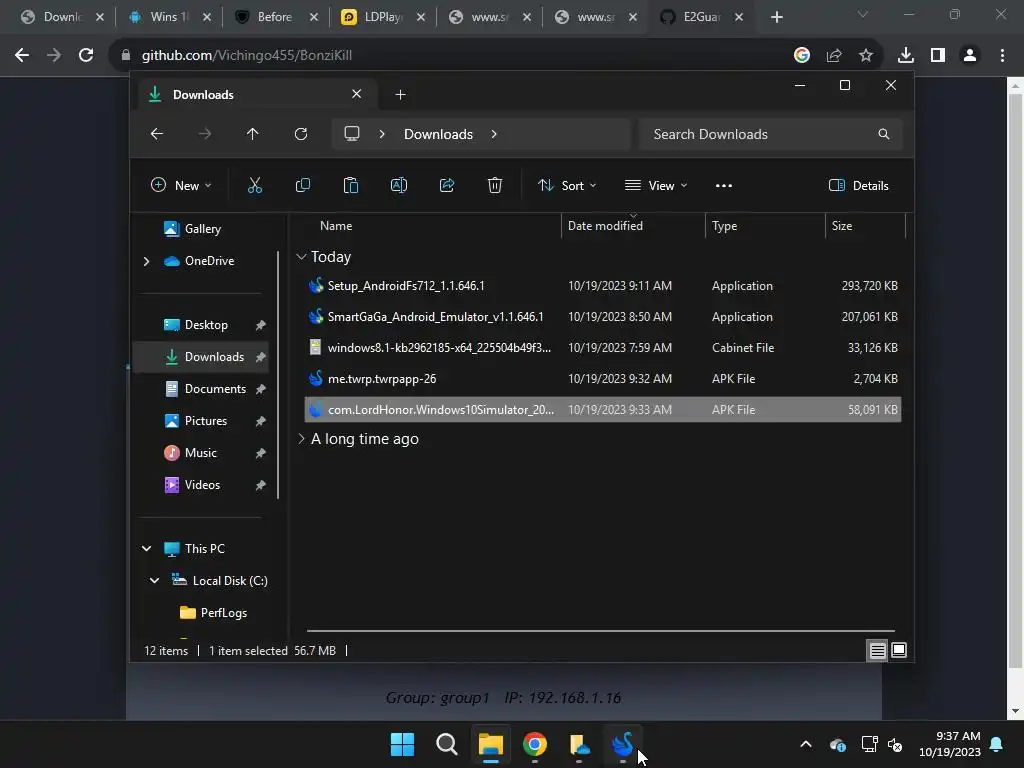Screen dimensions: 1024x768
Task: Open the Windows Start menu
Action: (x=402, y=744)
